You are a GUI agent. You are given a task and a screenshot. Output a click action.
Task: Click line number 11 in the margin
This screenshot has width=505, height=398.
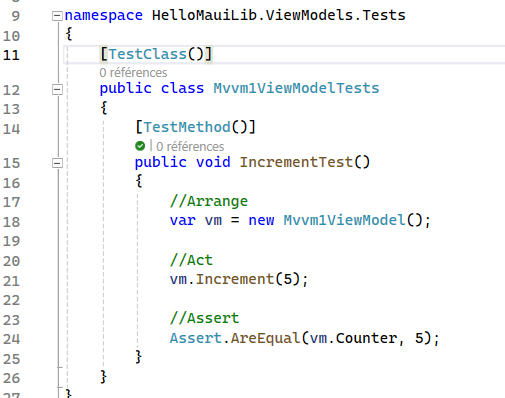pos(11,55)
